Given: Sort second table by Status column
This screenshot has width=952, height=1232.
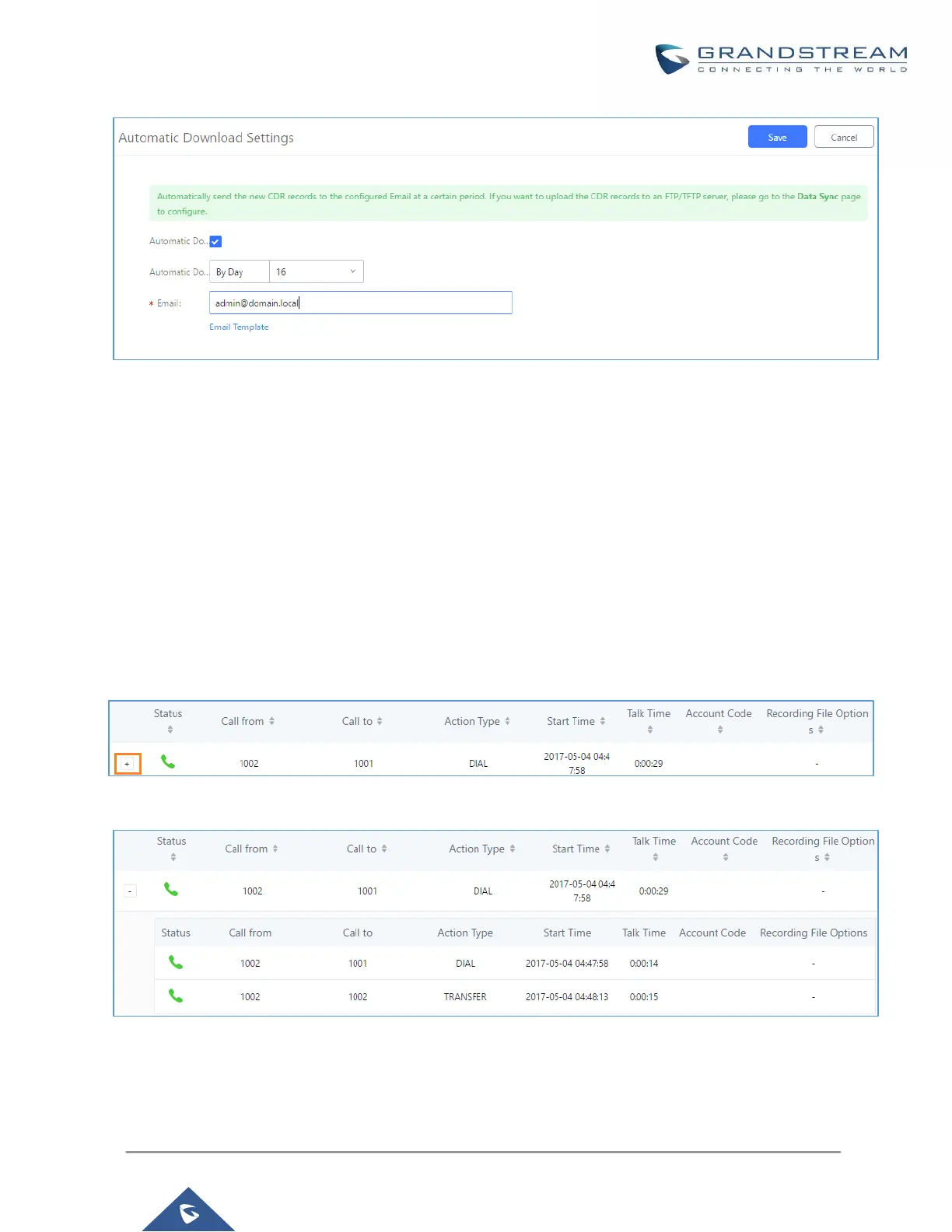Looking at the screenshot, I should (173, 857).
